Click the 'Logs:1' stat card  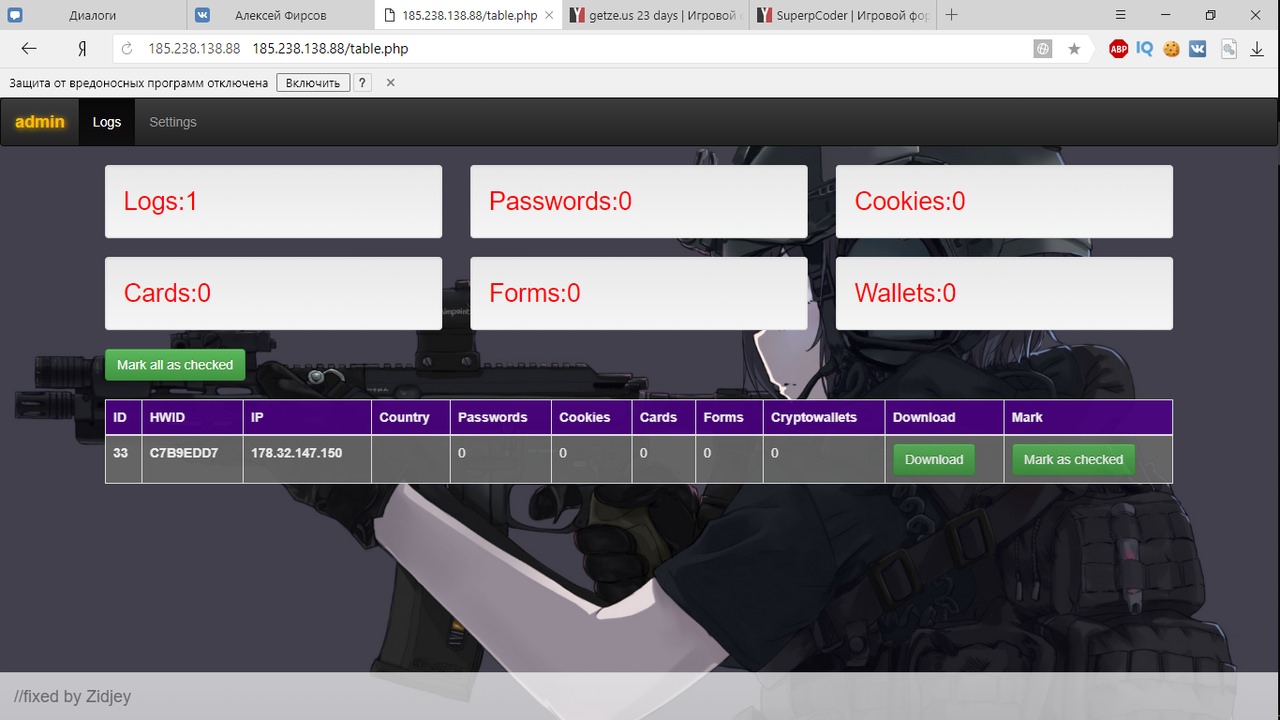(273, 201)
